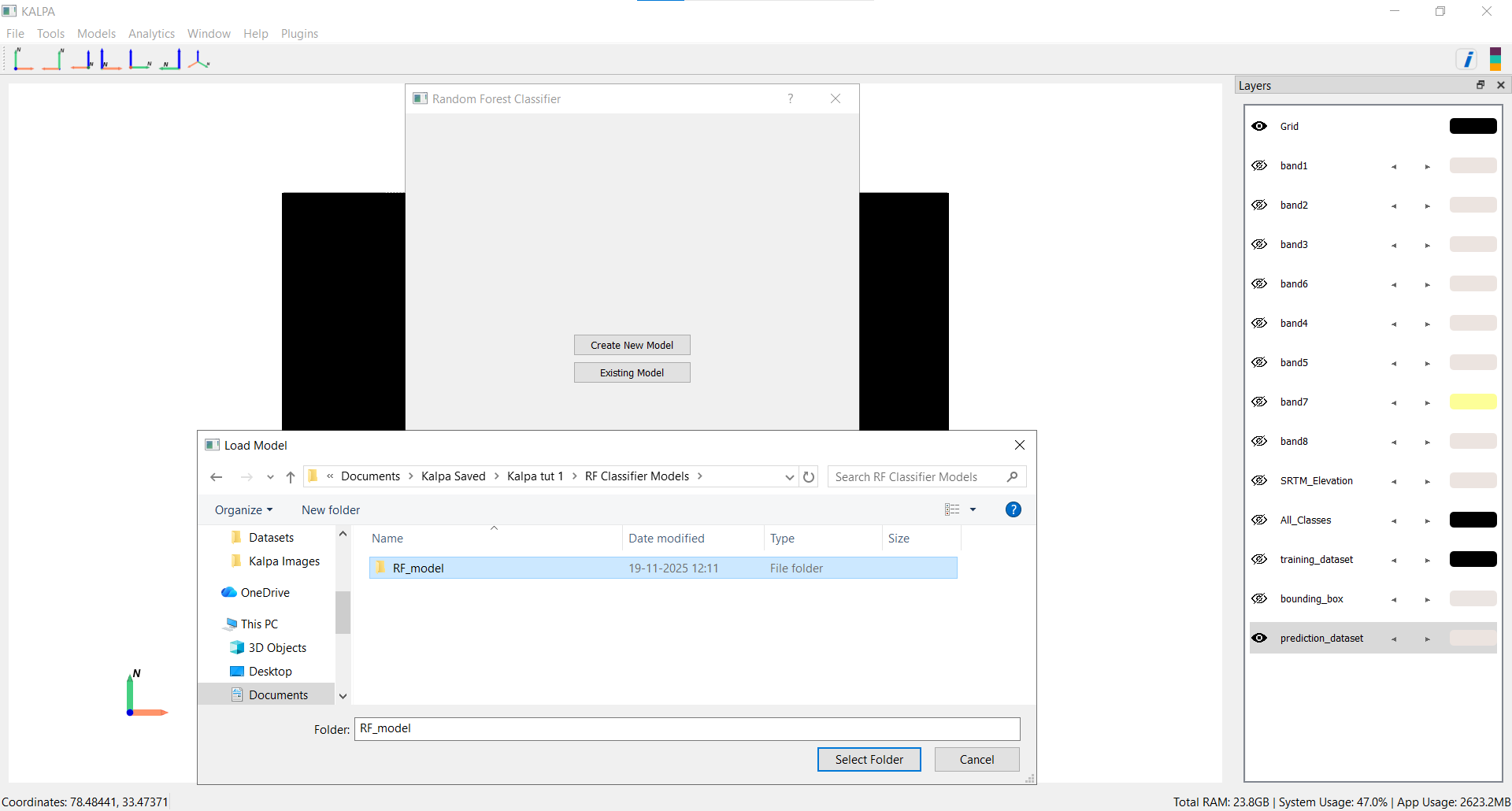This screenshot has height=811, width=1512.
Task: Hide the prediction_dataset layer
Action: 1259,638
